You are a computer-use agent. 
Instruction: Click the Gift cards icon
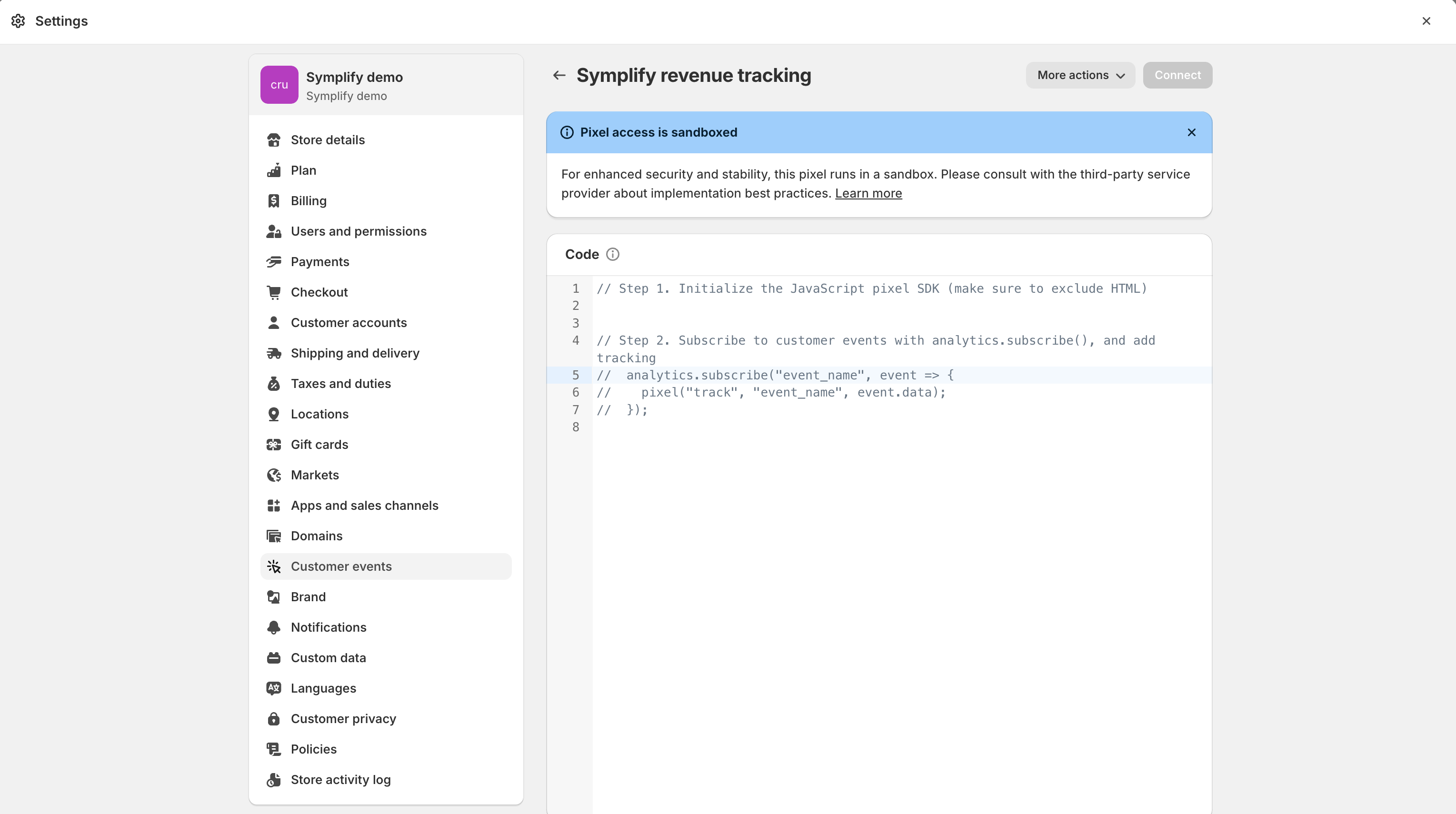(274, 445)
